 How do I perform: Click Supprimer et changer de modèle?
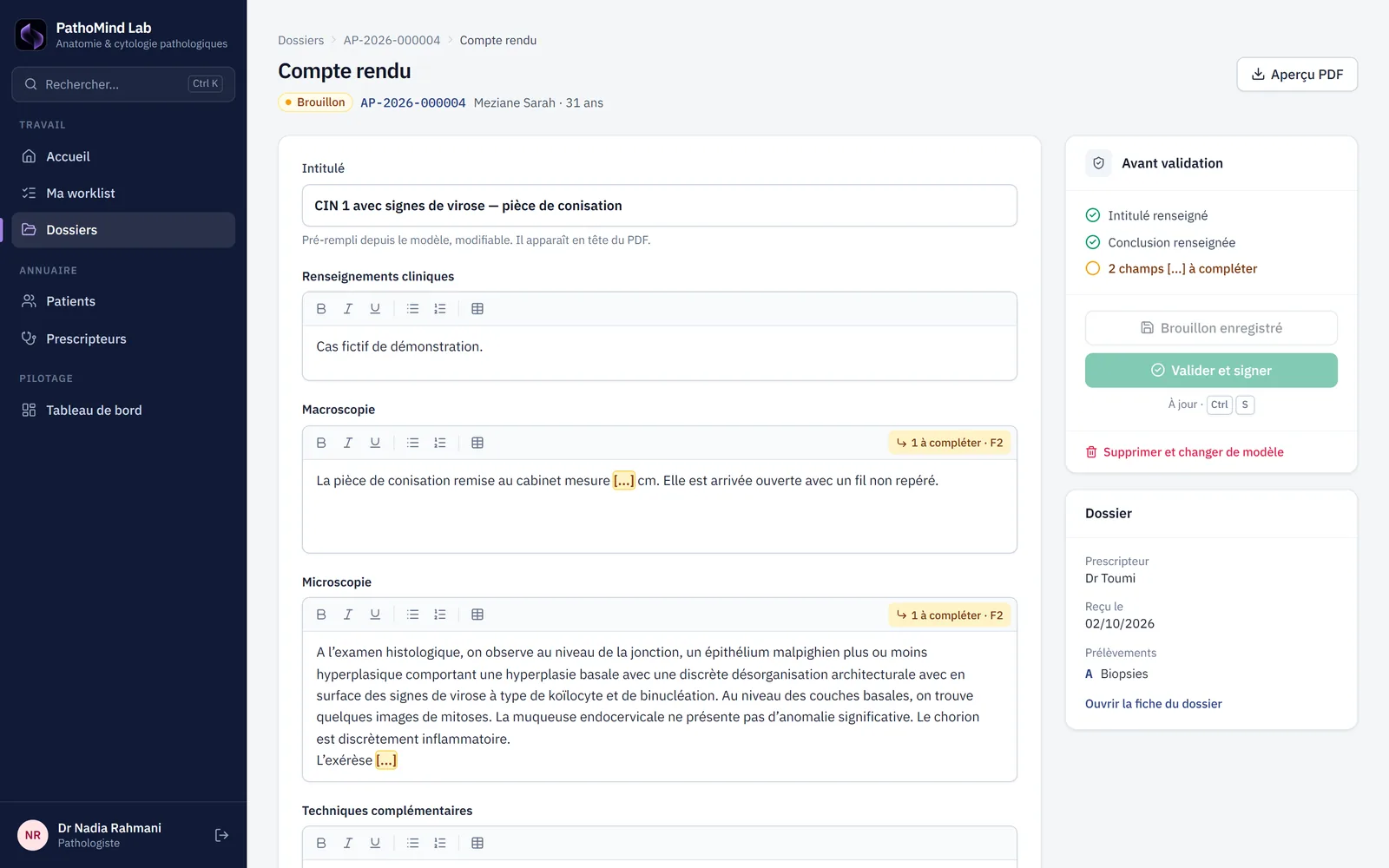point(1184,452)
